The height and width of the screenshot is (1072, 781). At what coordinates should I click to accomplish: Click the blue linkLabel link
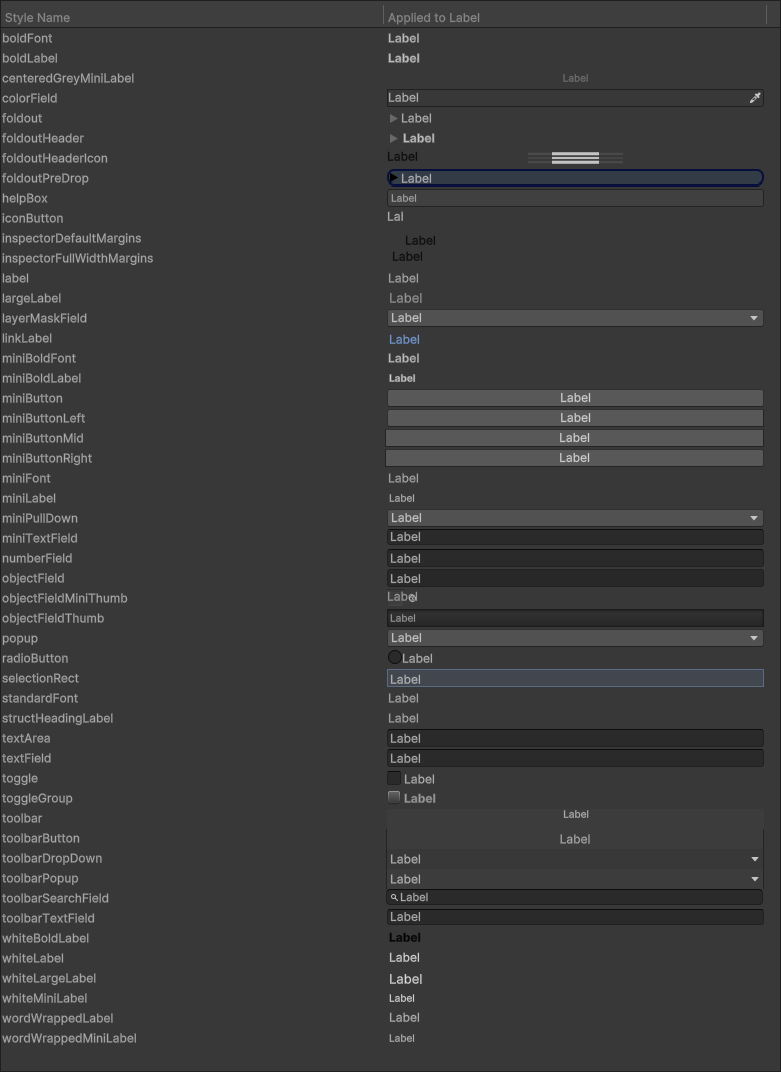(x=404, y=339)
